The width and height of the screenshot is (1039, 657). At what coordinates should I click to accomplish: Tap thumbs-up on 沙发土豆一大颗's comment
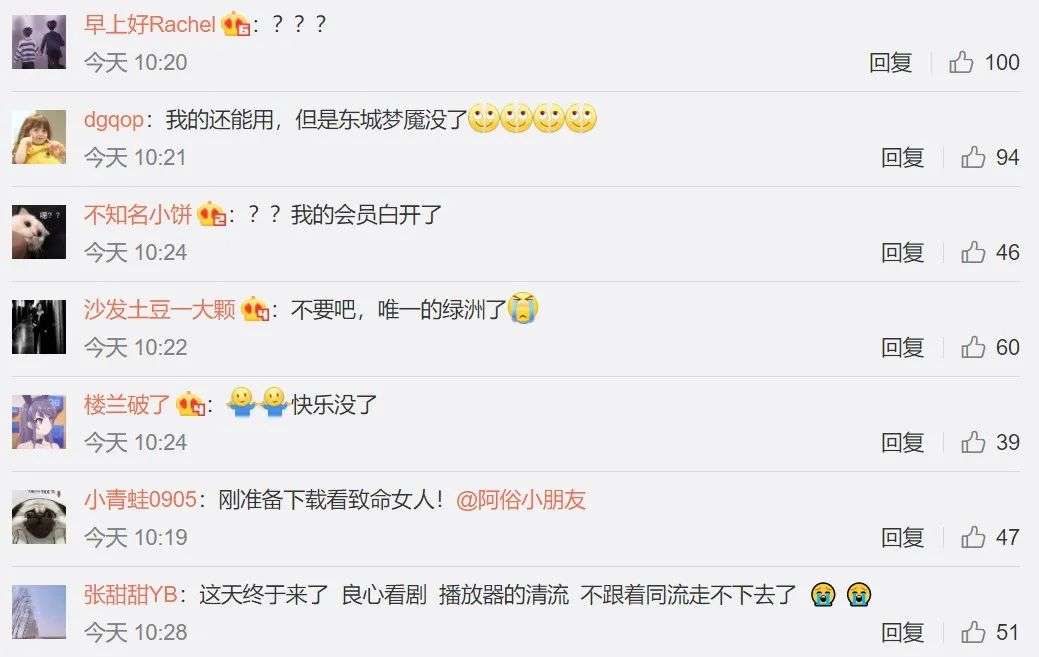(973, 347)
